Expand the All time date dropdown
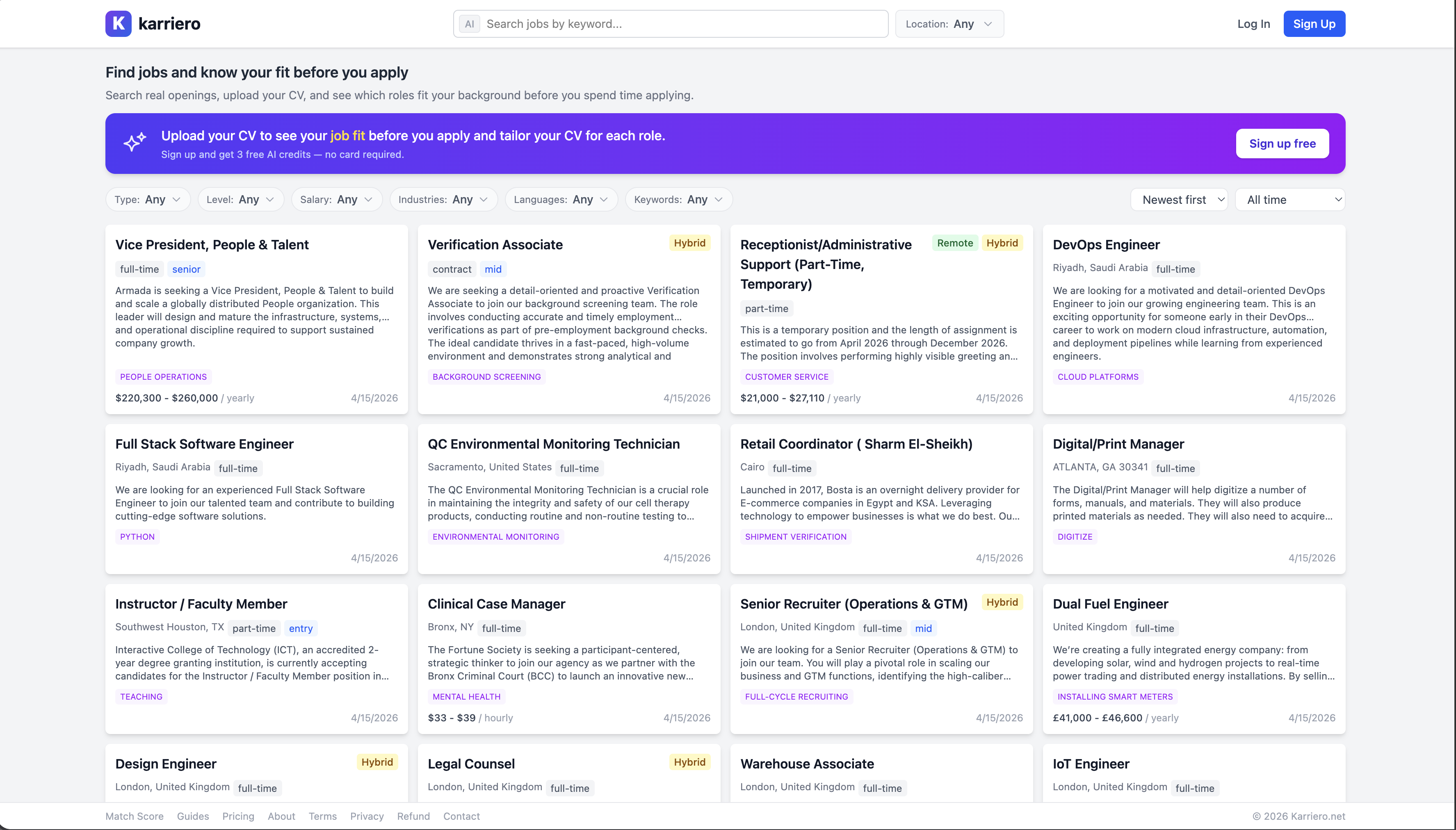 (1289, 200)
